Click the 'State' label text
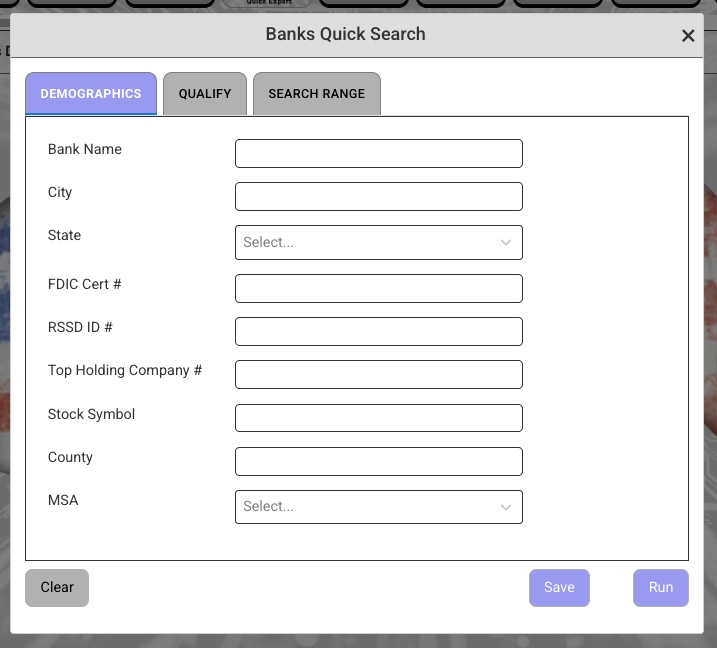This screenshot has height=648, width=717. point(64,235)
